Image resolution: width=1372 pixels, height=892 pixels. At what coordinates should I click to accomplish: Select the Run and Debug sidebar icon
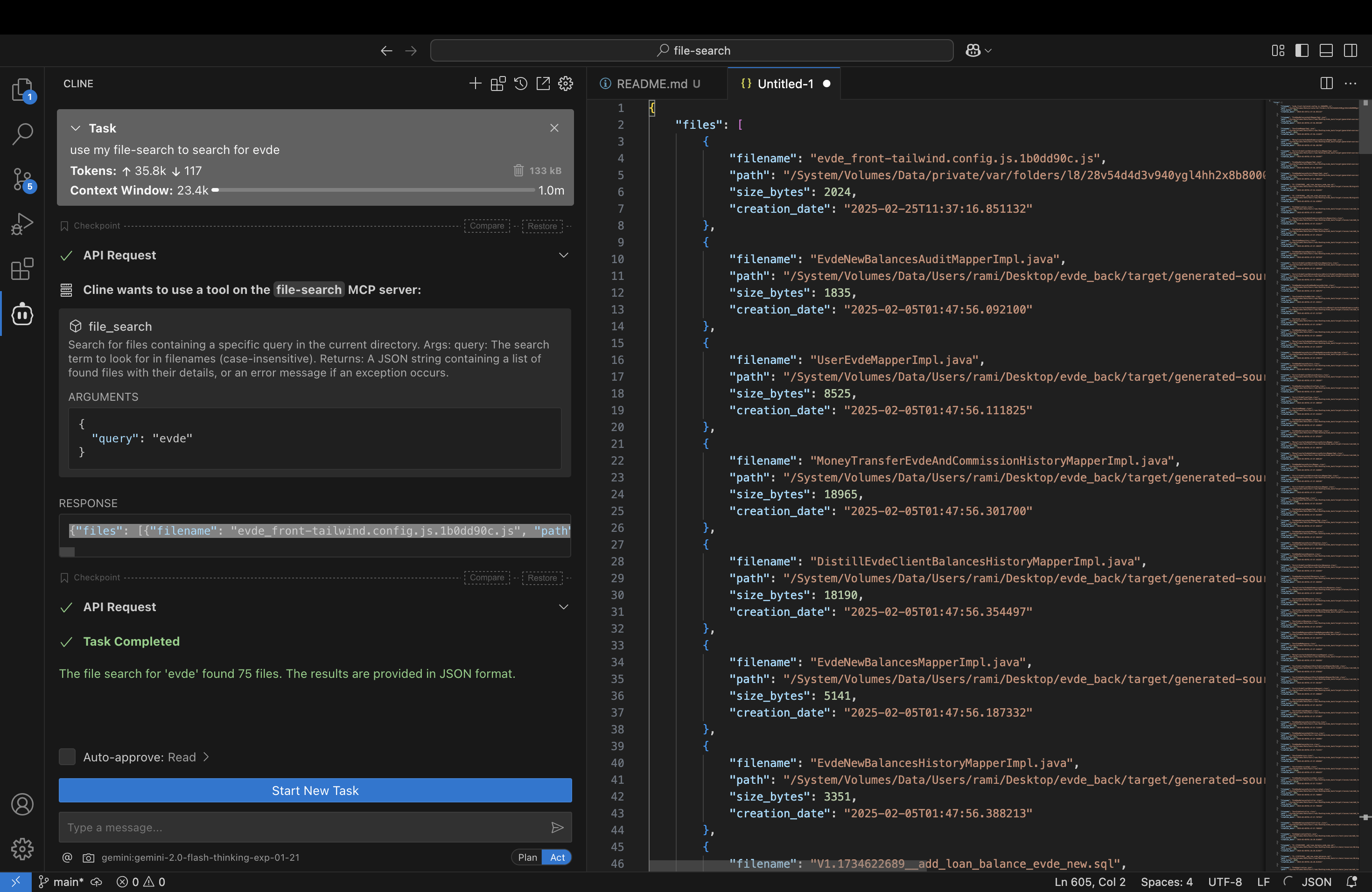click(22, 223)
